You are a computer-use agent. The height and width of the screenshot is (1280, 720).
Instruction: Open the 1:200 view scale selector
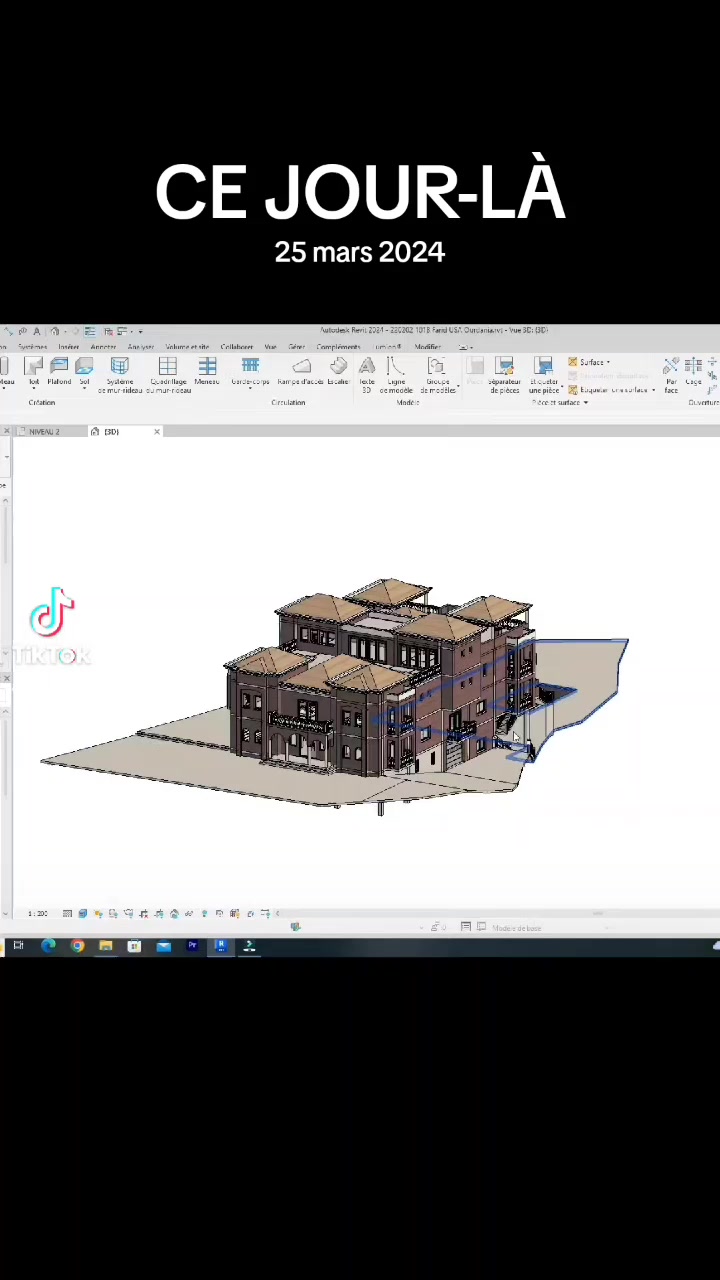(37, 914)
